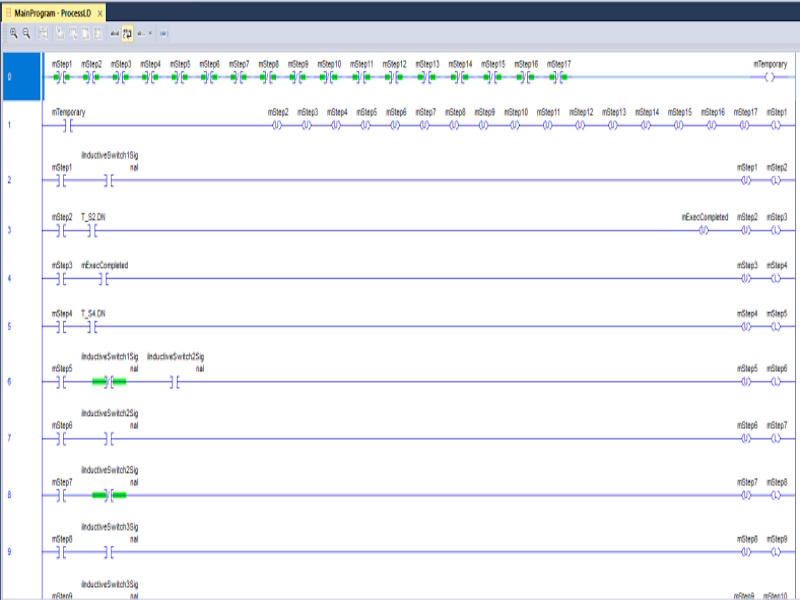Click the rightmost blue toolbar icon
Screen dimensions: 800x600
tap(163, 33)
